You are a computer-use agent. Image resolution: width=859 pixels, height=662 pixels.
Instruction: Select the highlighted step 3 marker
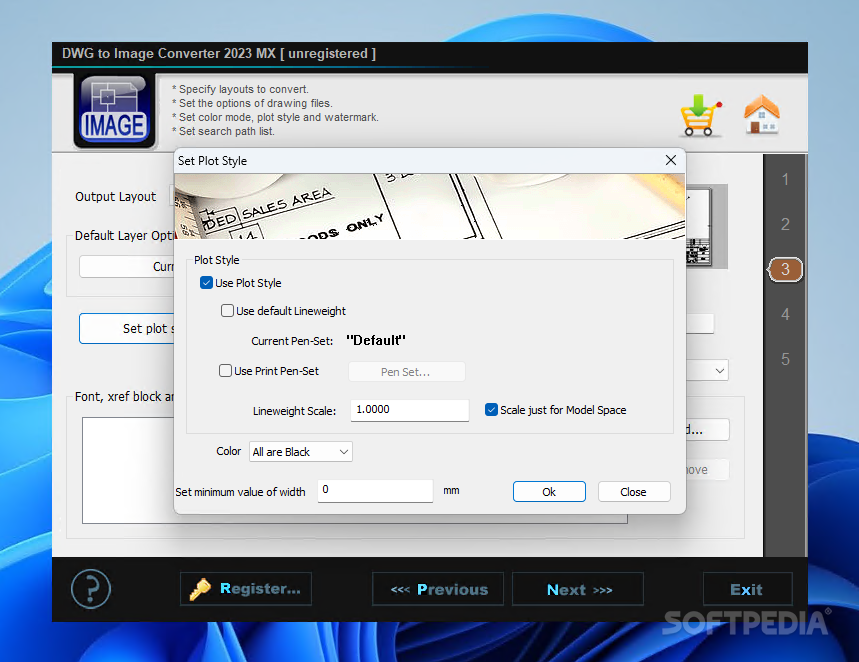785,269
